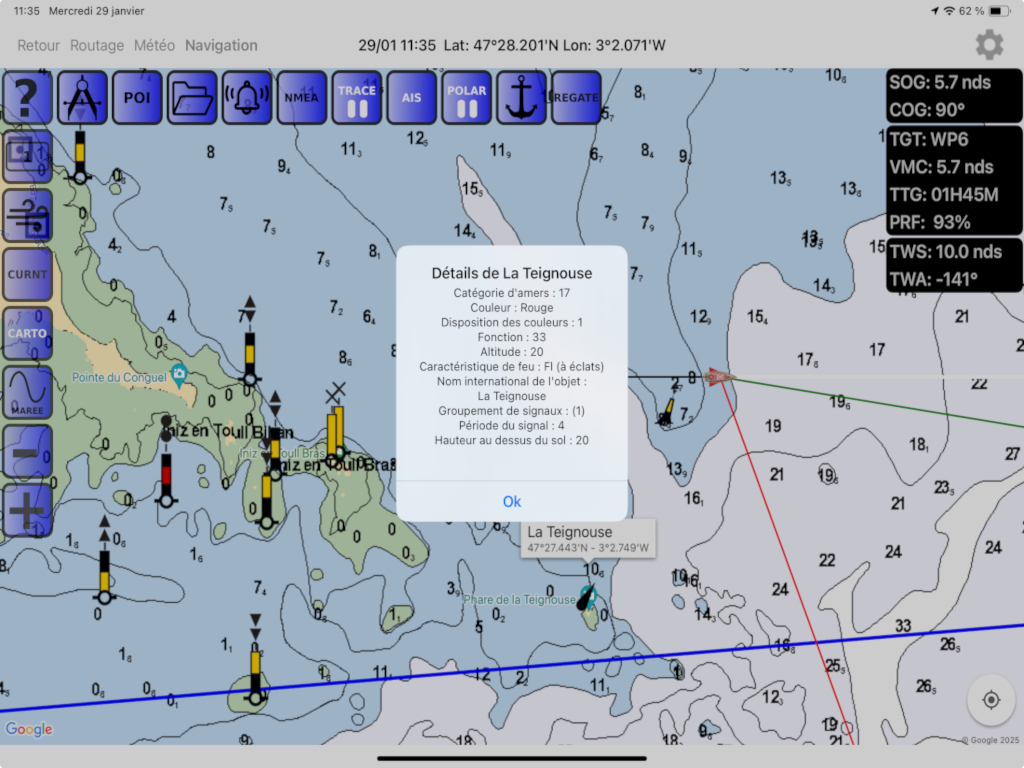Zoom out with the minus button

point(27,451)
